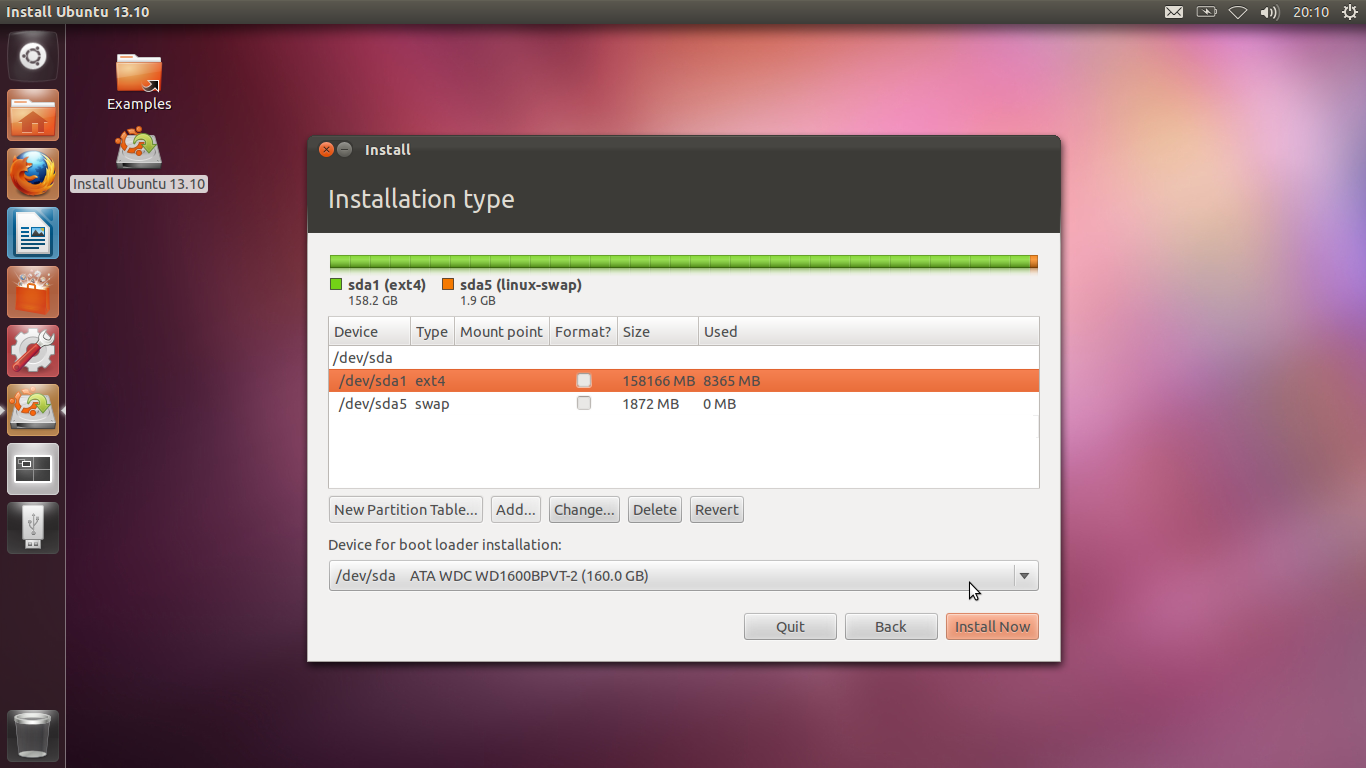Screen dimensions: 1366x768
Task: Click the green sda1 (ext4) legend swatch
Action: [336, 285]
